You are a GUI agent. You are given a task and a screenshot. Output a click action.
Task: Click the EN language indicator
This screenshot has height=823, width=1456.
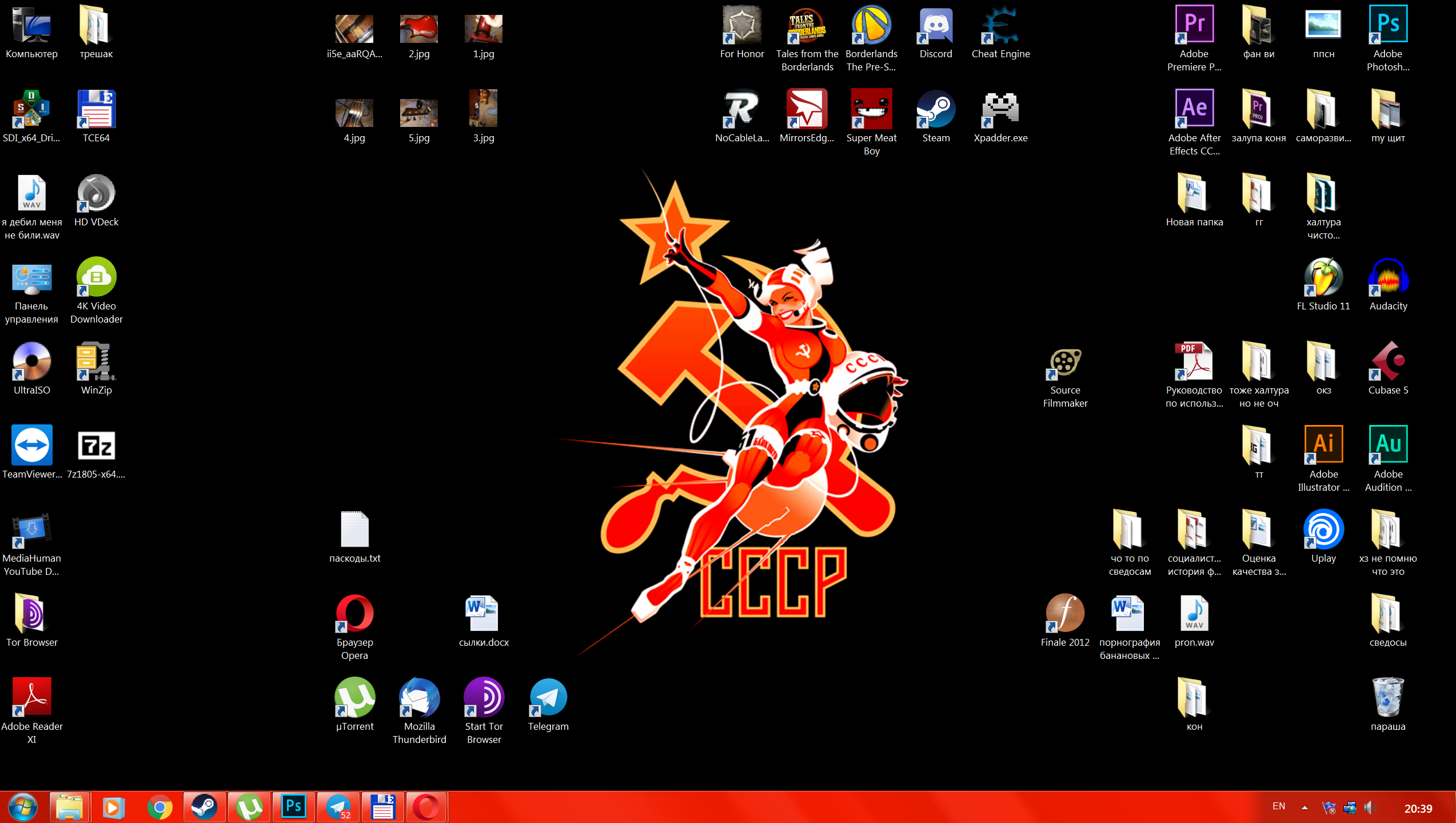[1279, 806]
